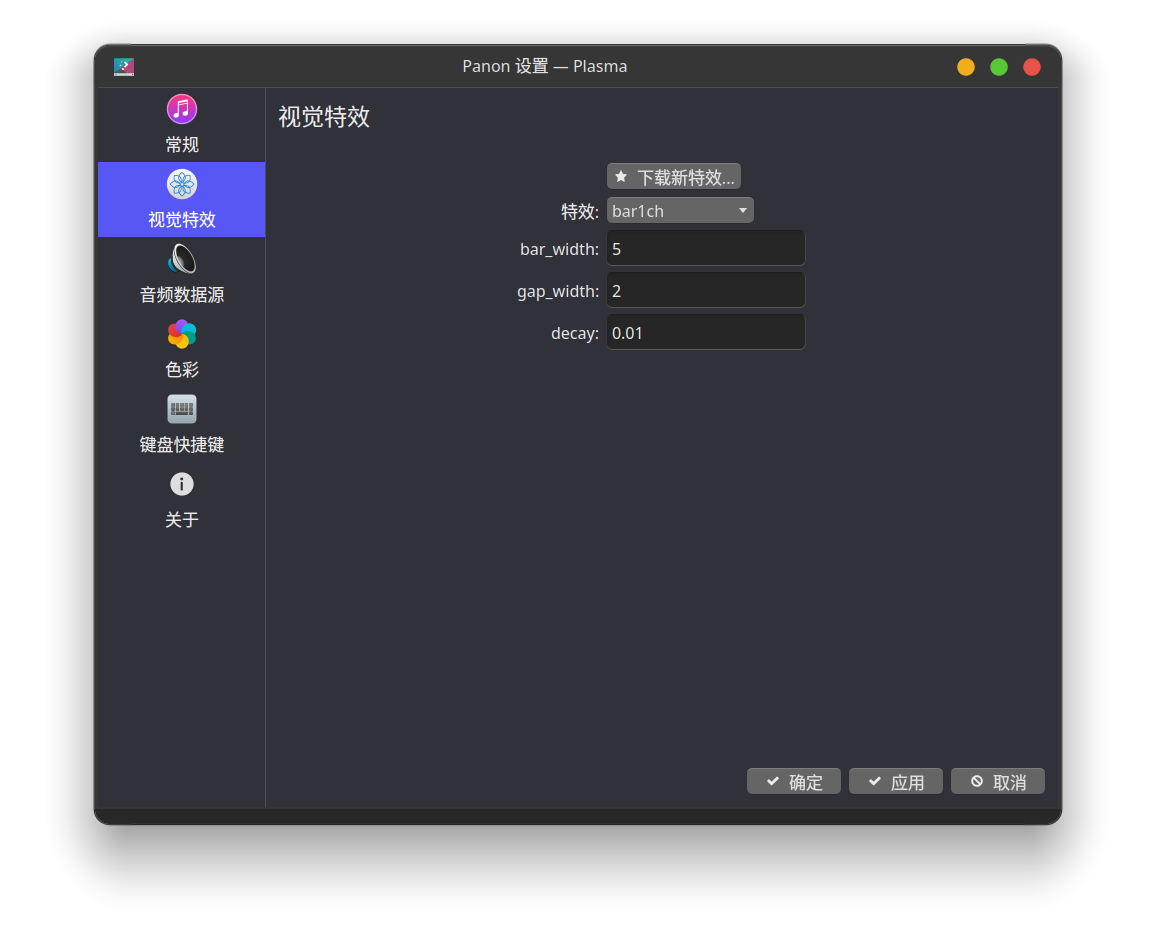This screenshot has height=931, width=1156.
Task: Click 下载新特效 star button
Action: [673, 177]
